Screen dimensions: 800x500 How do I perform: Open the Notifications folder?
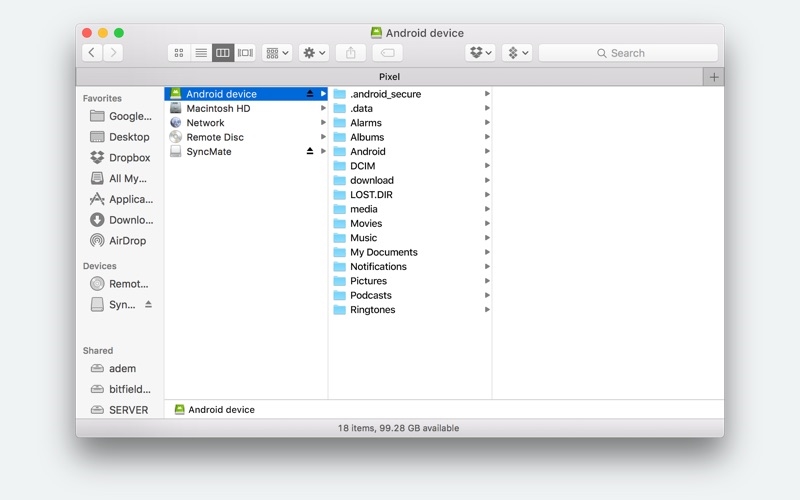click(x=411, y=266)
